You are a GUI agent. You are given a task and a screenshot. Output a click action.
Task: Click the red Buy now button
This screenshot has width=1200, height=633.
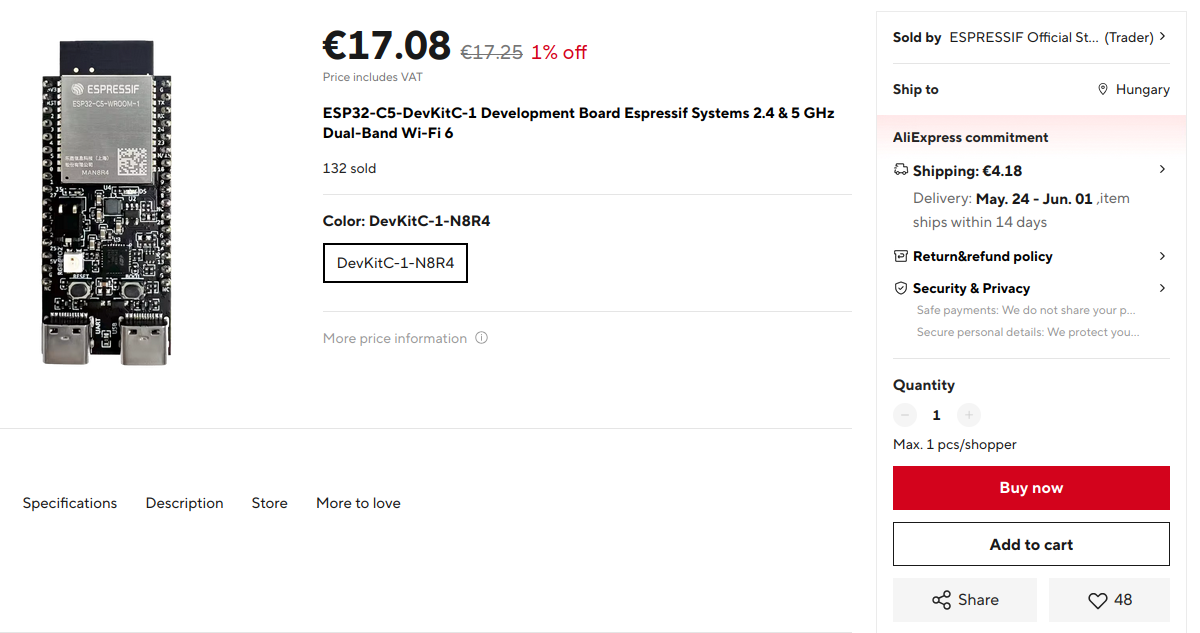point(1031,488)
